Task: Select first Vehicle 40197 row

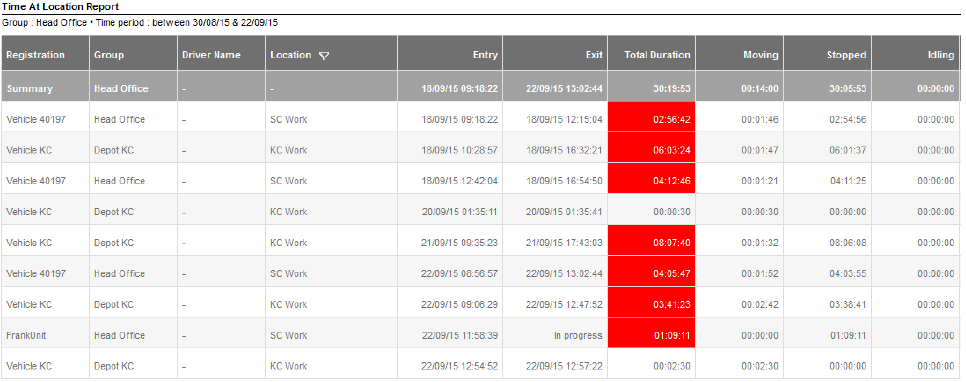Action: (x=481, y=117)
